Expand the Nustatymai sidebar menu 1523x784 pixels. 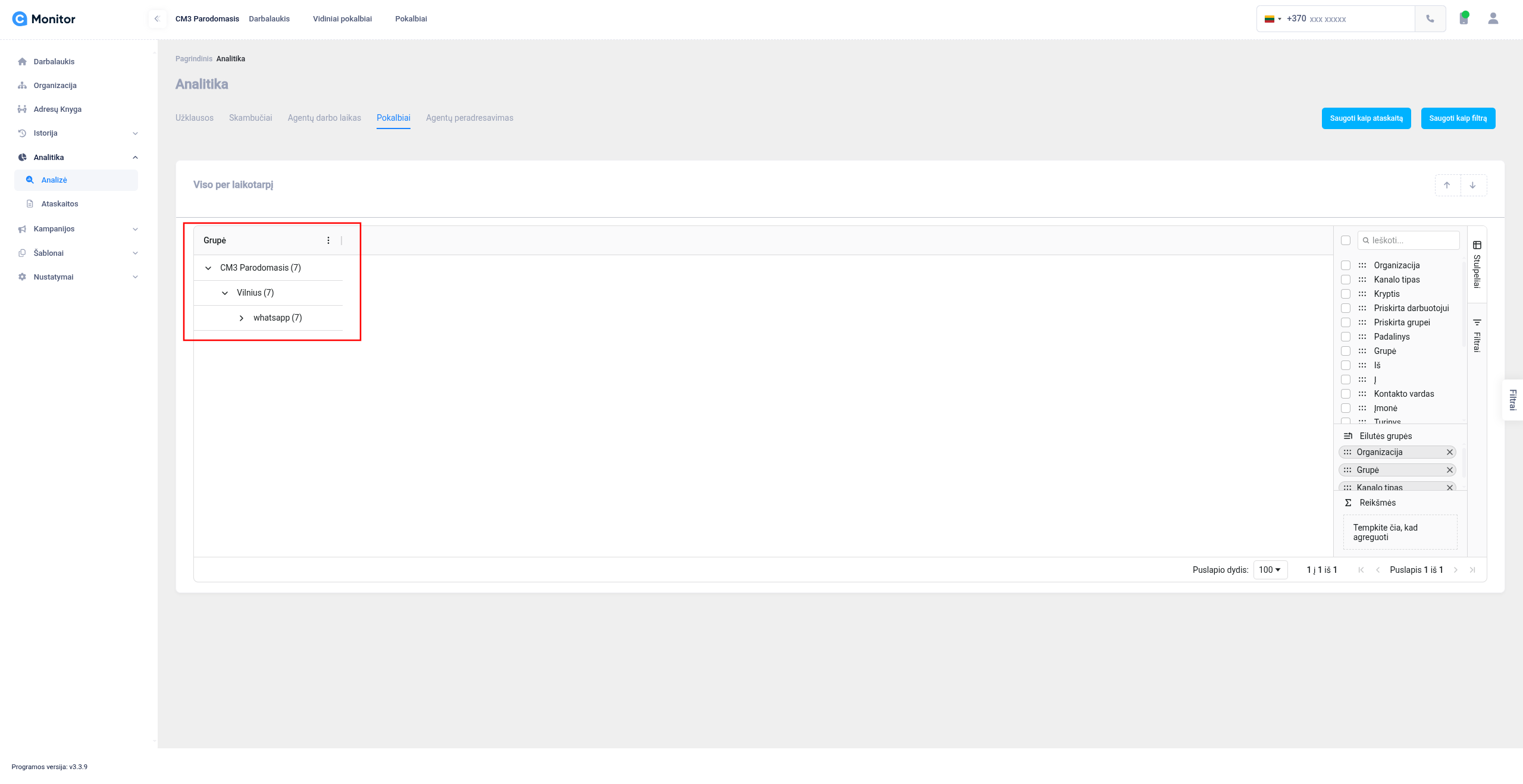[135, 277]
